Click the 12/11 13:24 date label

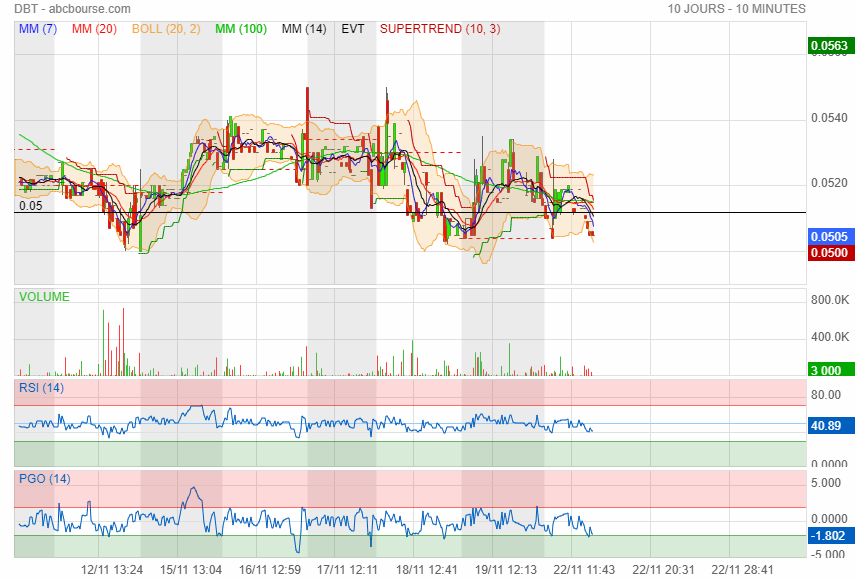112,570
